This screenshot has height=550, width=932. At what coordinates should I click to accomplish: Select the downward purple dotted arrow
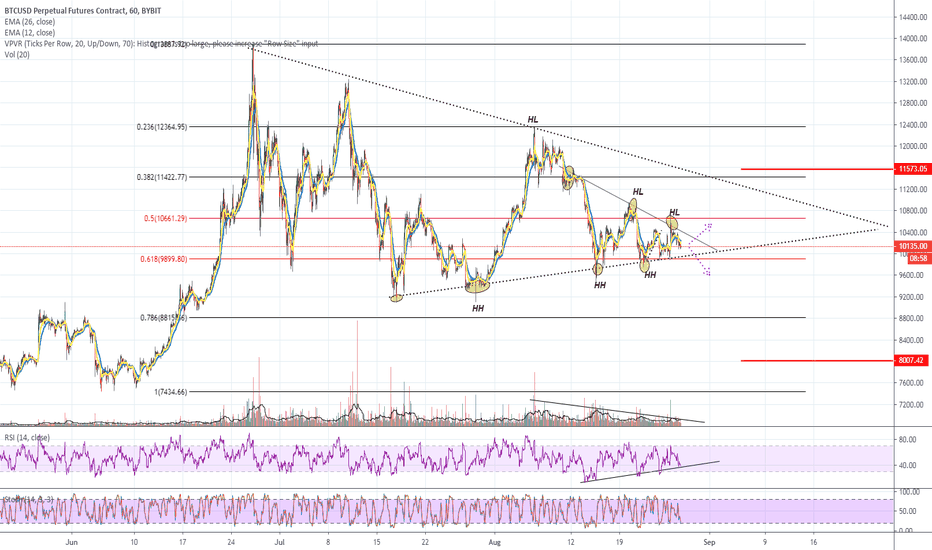point(700,260)
